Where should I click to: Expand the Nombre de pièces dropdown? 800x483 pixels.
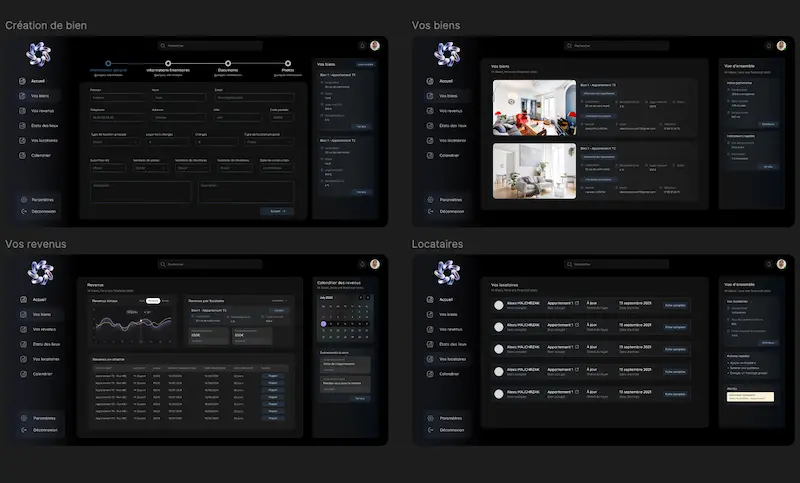point(150,168)
